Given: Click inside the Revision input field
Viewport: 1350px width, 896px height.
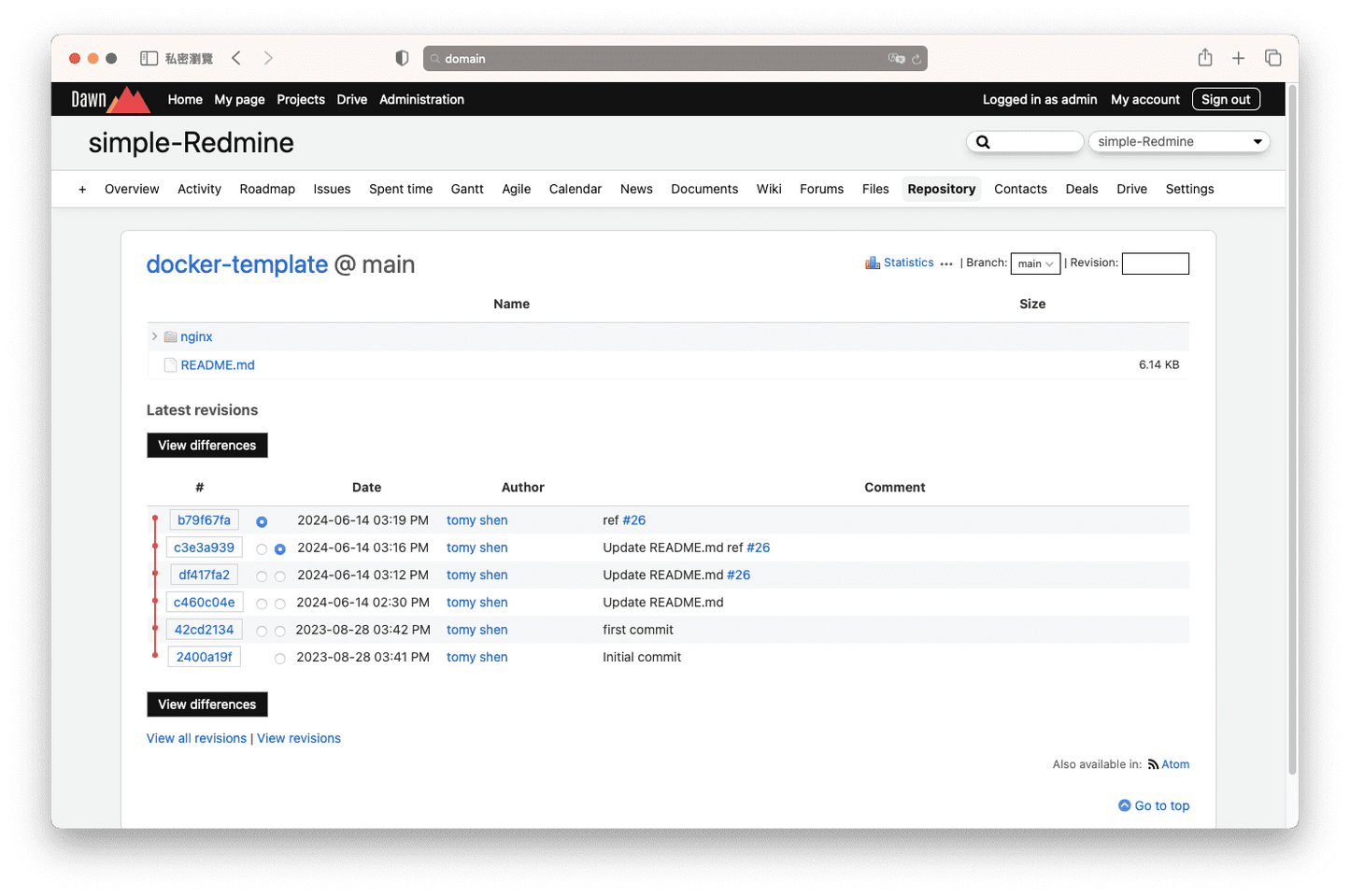Looking at the screenshot, I should coord(1155,263).
